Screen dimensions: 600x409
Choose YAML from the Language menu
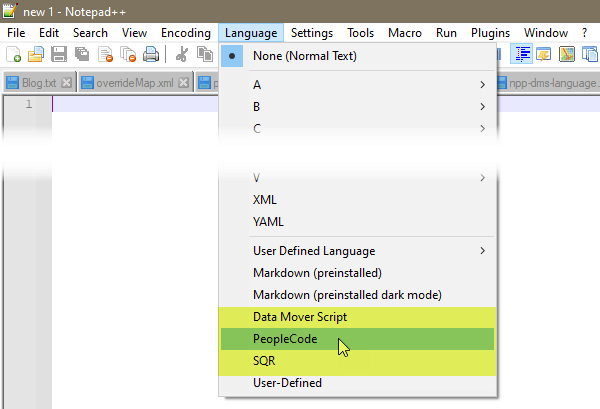coord(357,222)
